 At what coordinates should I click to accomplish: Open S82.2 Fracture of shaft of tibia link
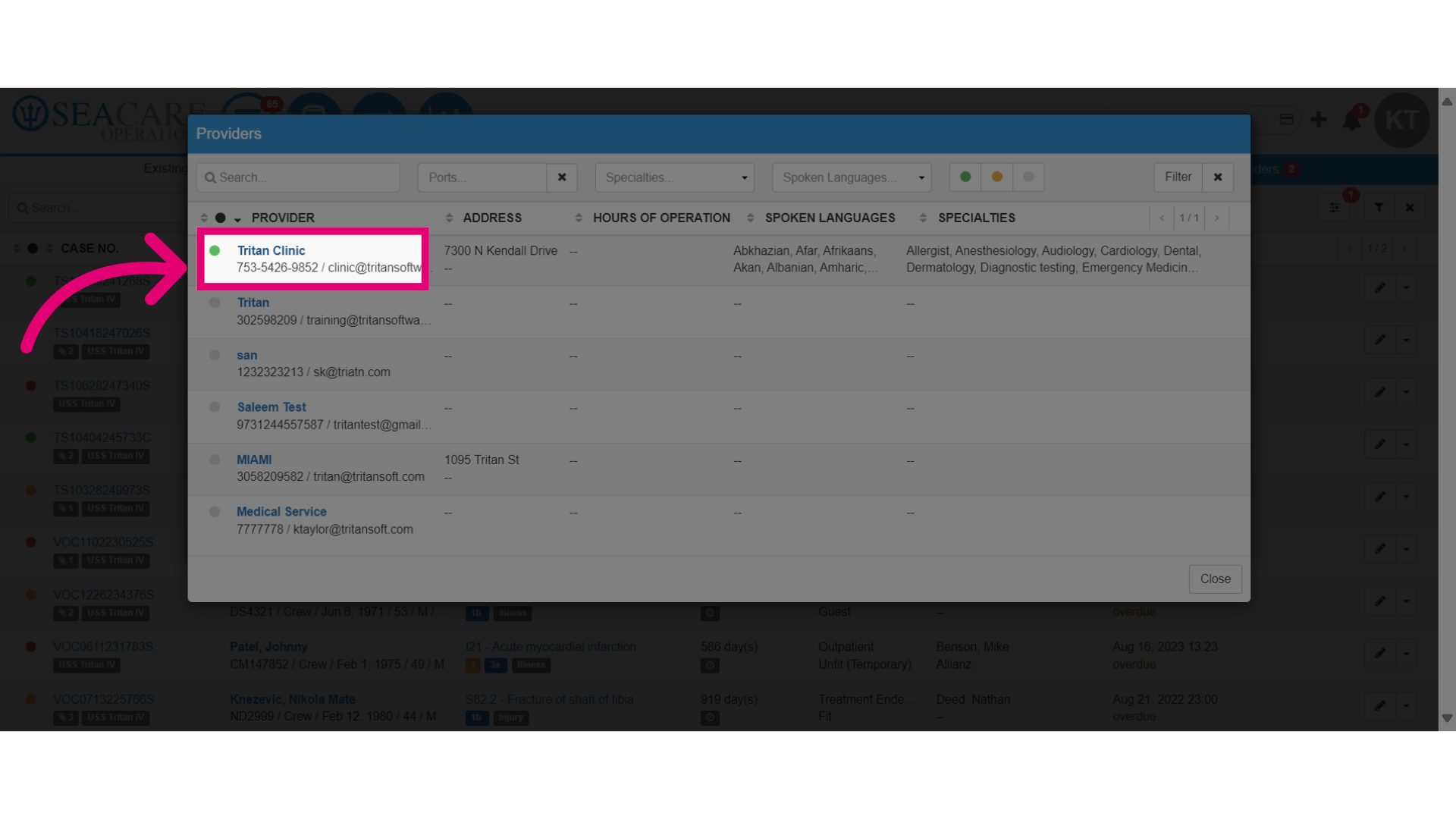click(x=549, y=699)
